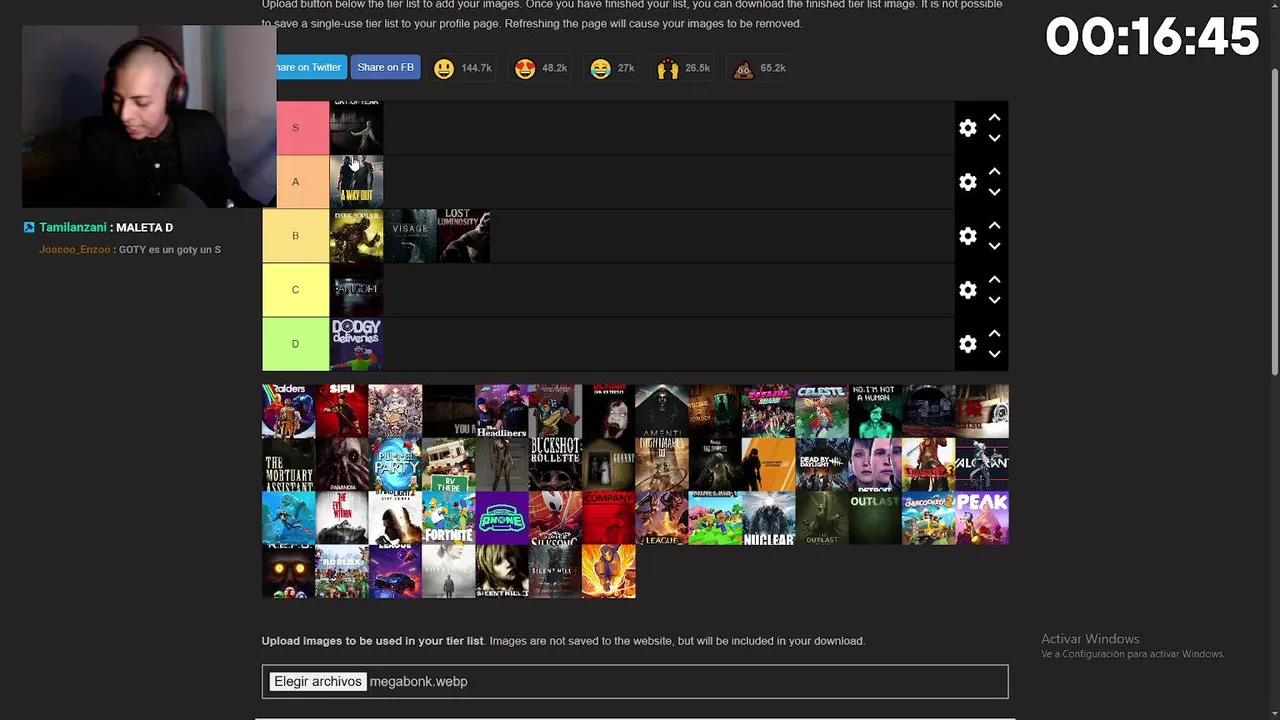Pick the PEAK game thumbnail

point(982,518)
